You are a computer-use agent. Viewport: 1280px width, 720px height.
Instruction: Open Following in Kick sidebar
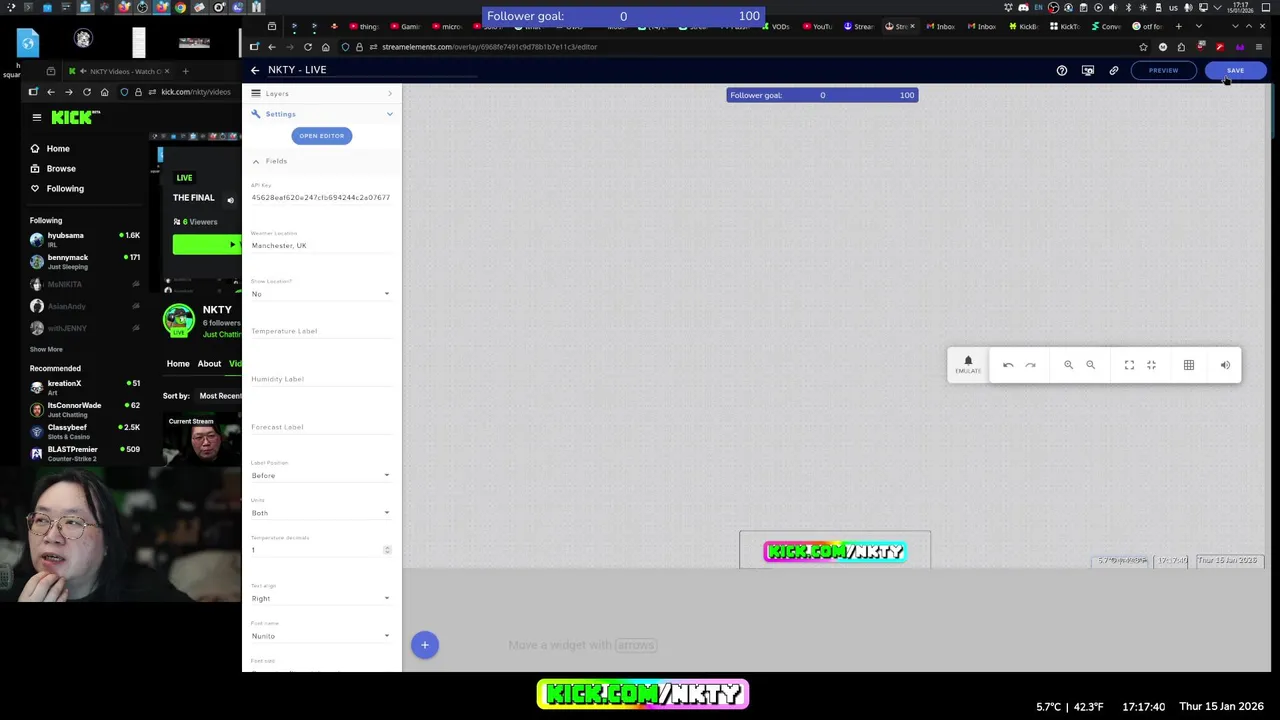[x=65, y=188]
